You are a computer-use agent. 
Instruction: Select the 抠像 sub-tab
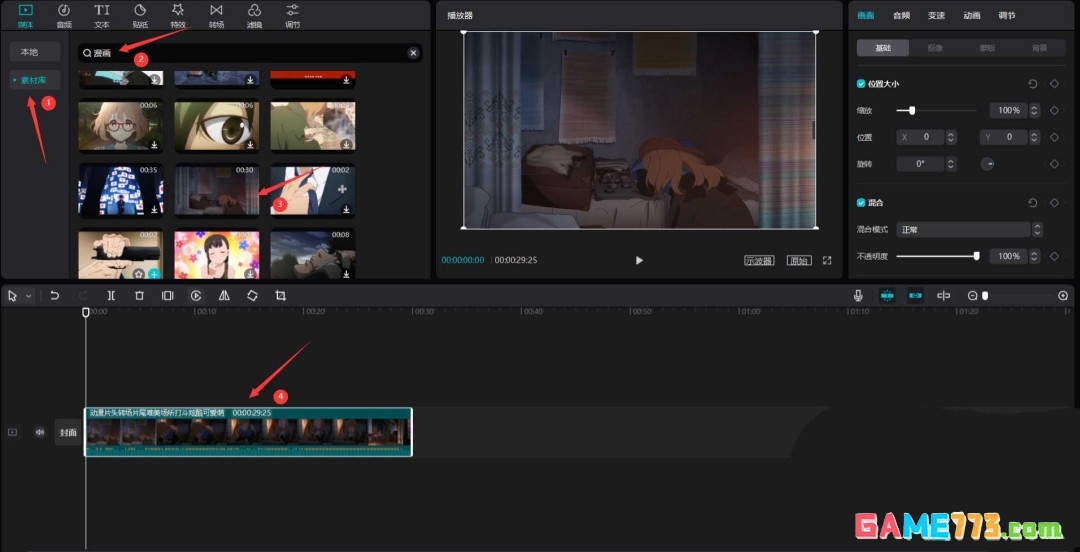pos(935,48)
